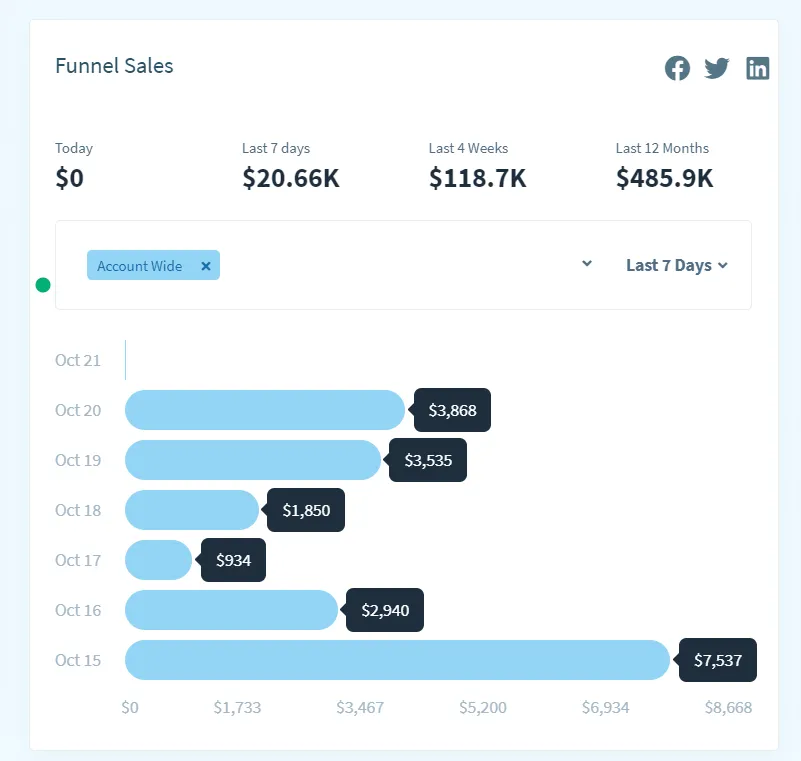Viewport: 801px width, 761px height.
Task: Open the Last 7 Days dropdown
Action: tap(677, 265)
